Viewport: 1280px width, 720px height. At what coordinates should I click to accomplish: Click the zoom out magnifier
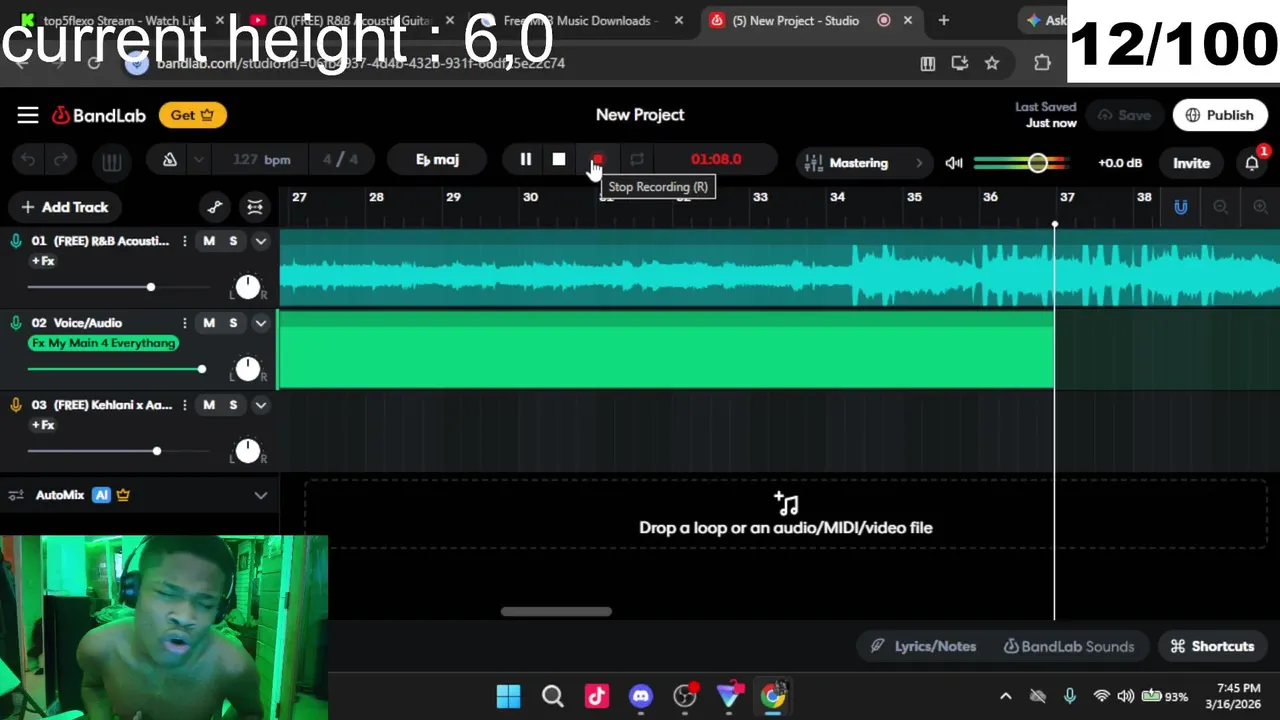pyautogui.click(x=1220, y=207)
